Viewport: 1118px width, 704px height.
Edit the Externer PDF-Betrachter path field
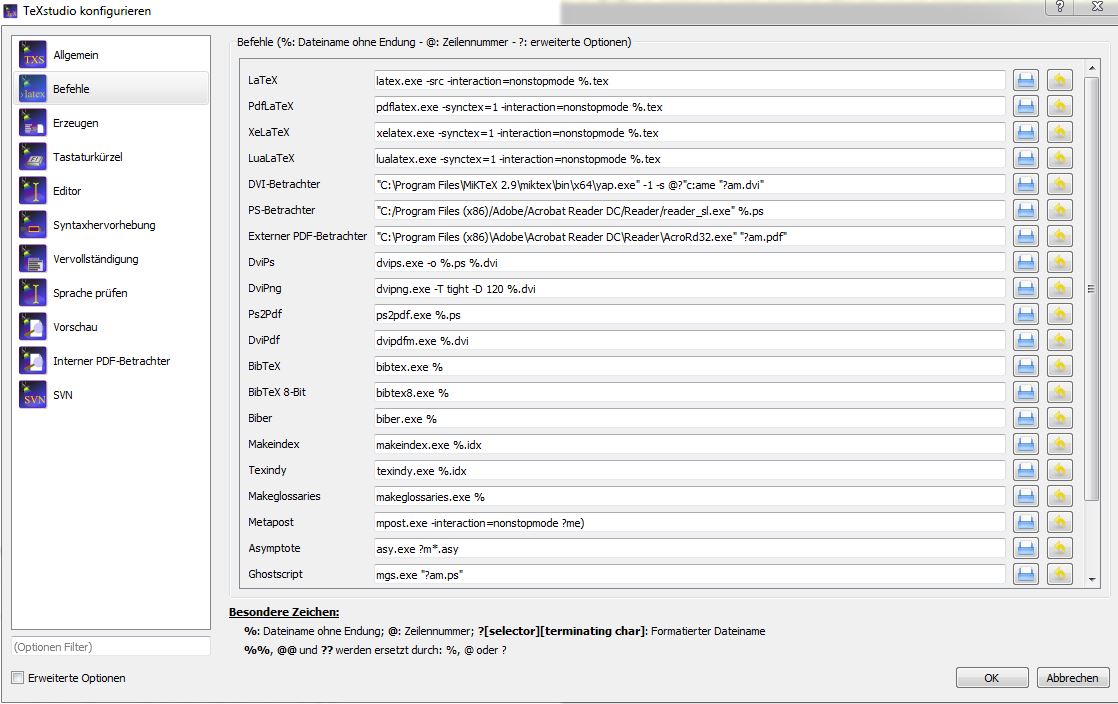(689, 236)
